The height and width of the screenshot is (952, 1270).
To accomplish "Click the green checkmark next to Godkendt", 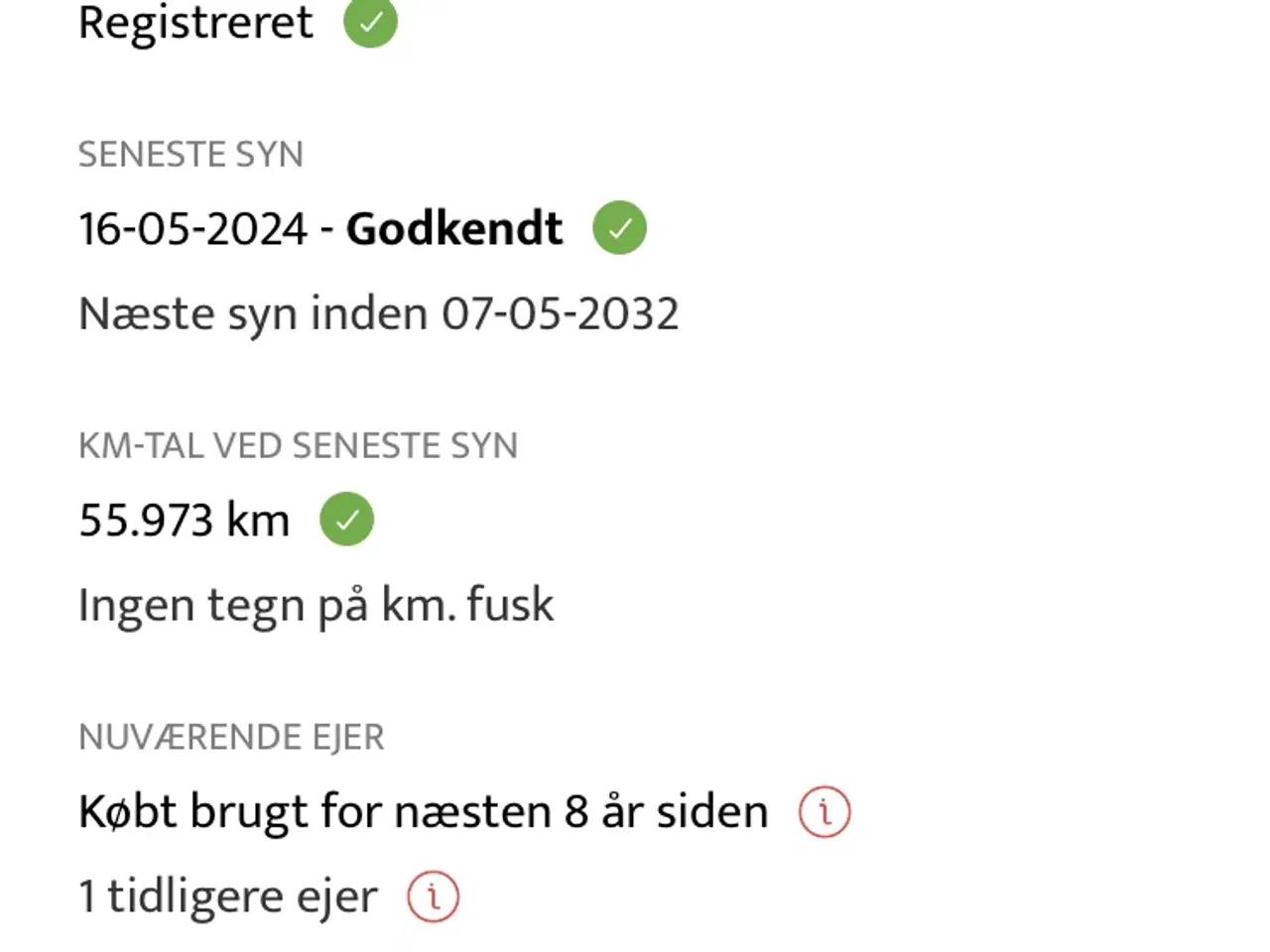I will coord(619,228).
